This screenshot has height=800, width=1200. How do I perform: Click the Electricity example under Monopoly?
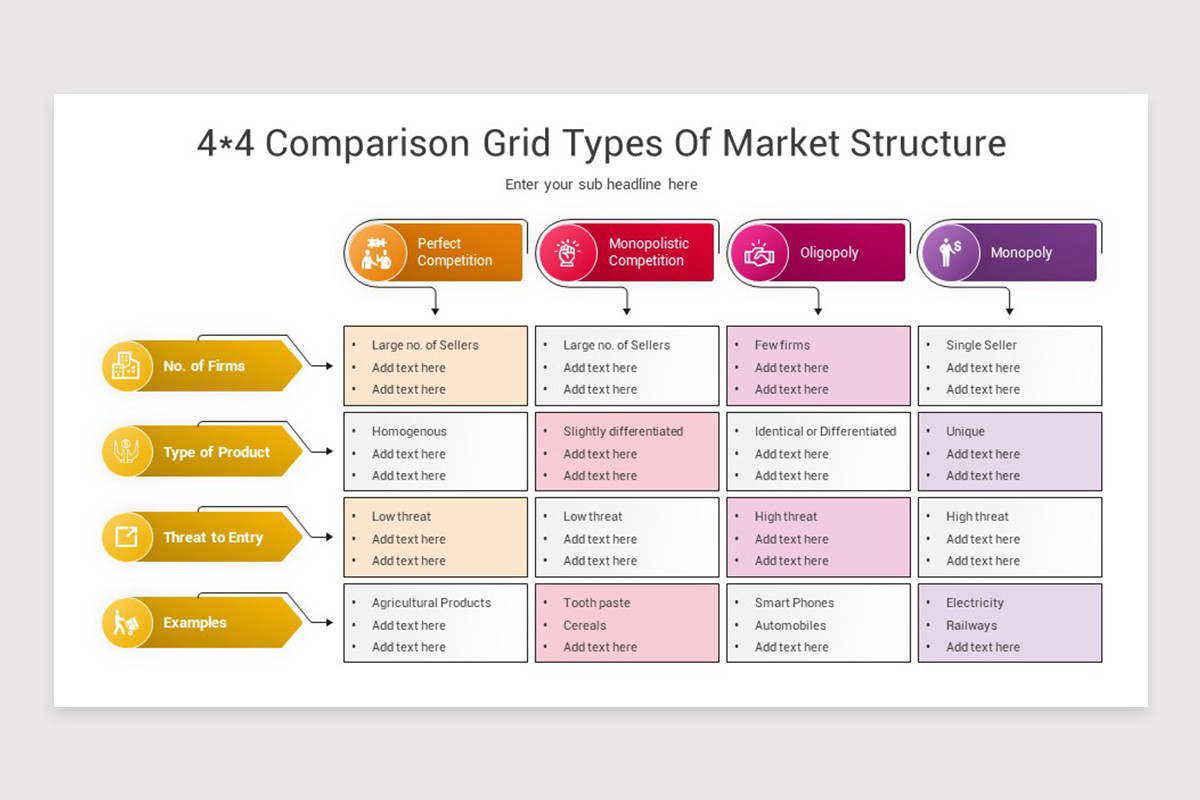tap(975, 603)
